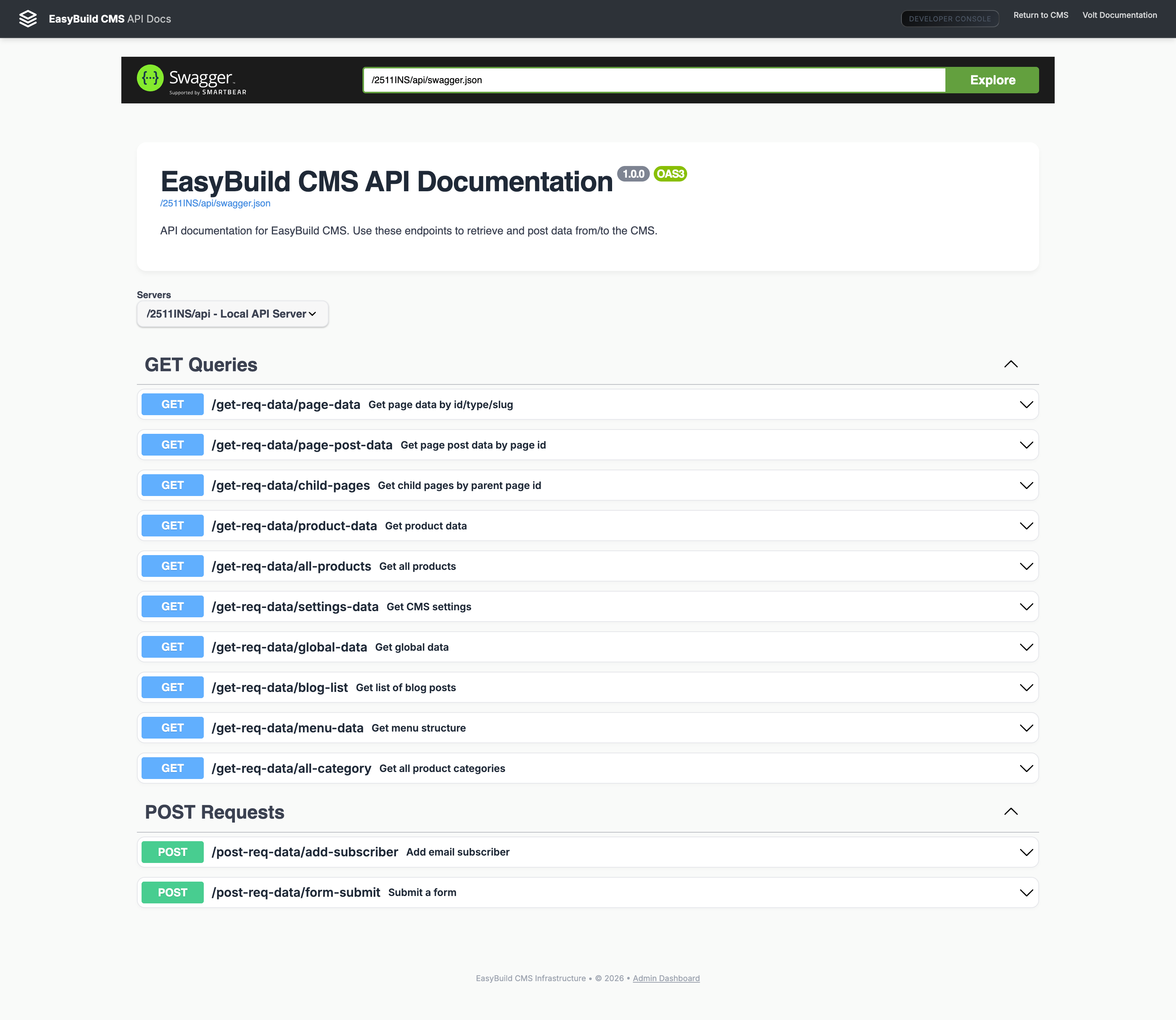Click the POST Requests section heading
This screenshot has height=1020, width=1176.
click(x=215, y=812)
